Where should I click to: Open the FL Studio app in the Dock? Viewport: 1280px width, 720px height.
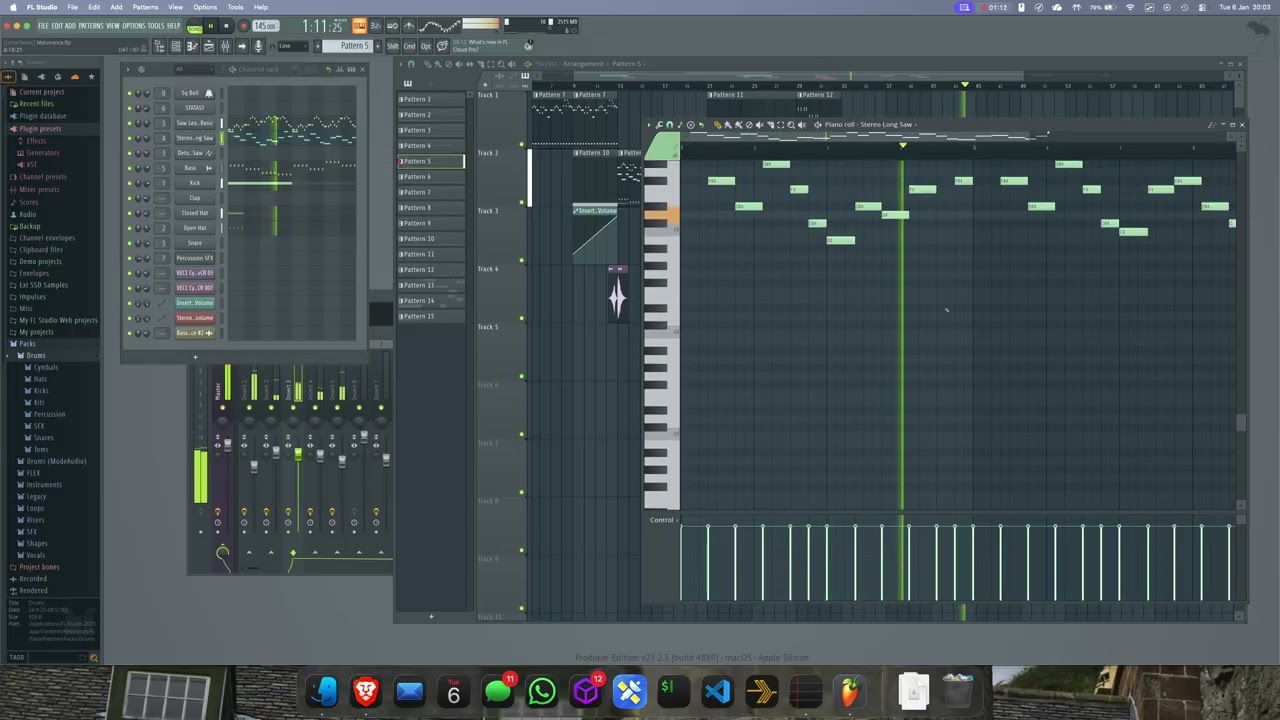pos(849,691)
